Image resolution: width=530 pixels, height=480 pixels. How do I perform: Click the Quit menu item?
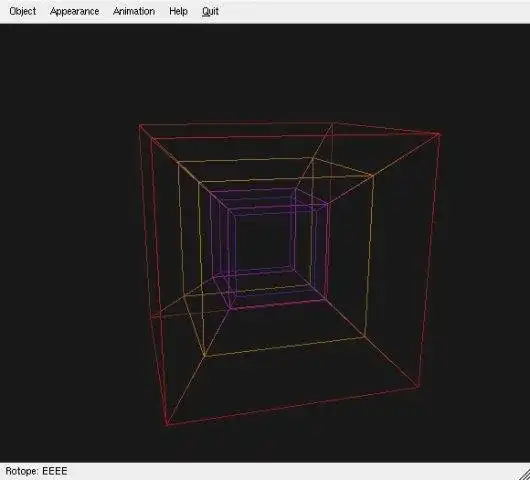[210, 11]
